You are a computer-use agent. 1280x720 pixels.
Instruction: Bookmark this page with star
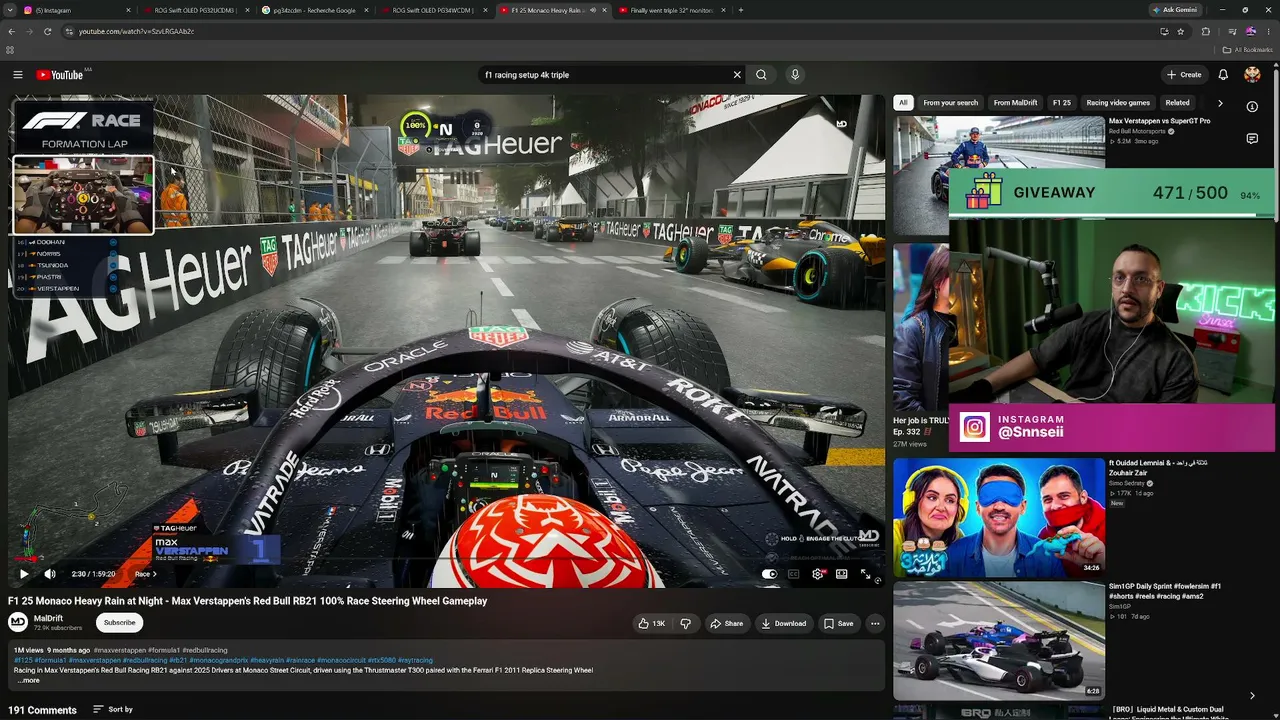click(x=1181, y=31)
